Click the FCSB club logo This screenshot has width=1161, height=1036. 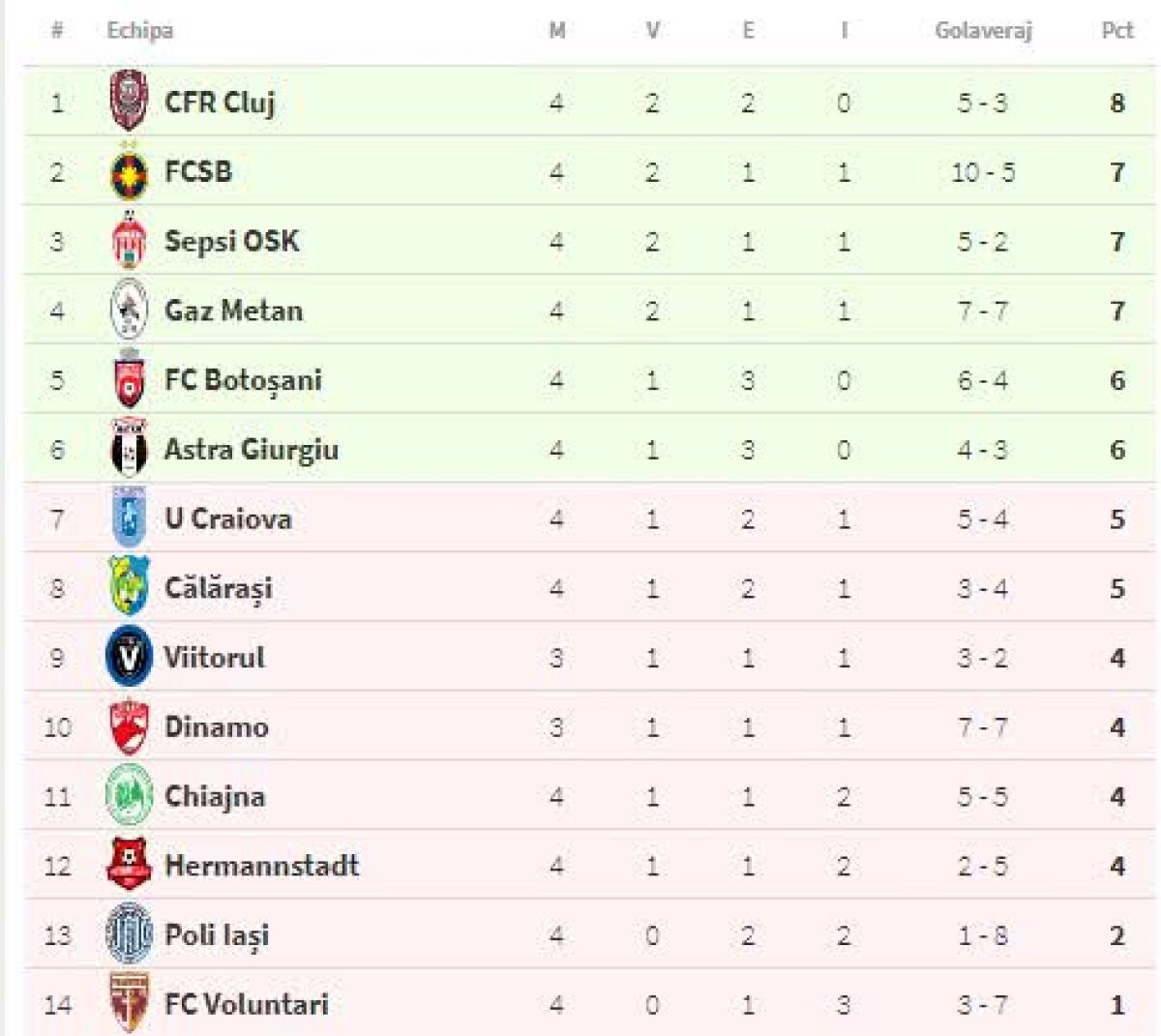click(x=129, y=172)
